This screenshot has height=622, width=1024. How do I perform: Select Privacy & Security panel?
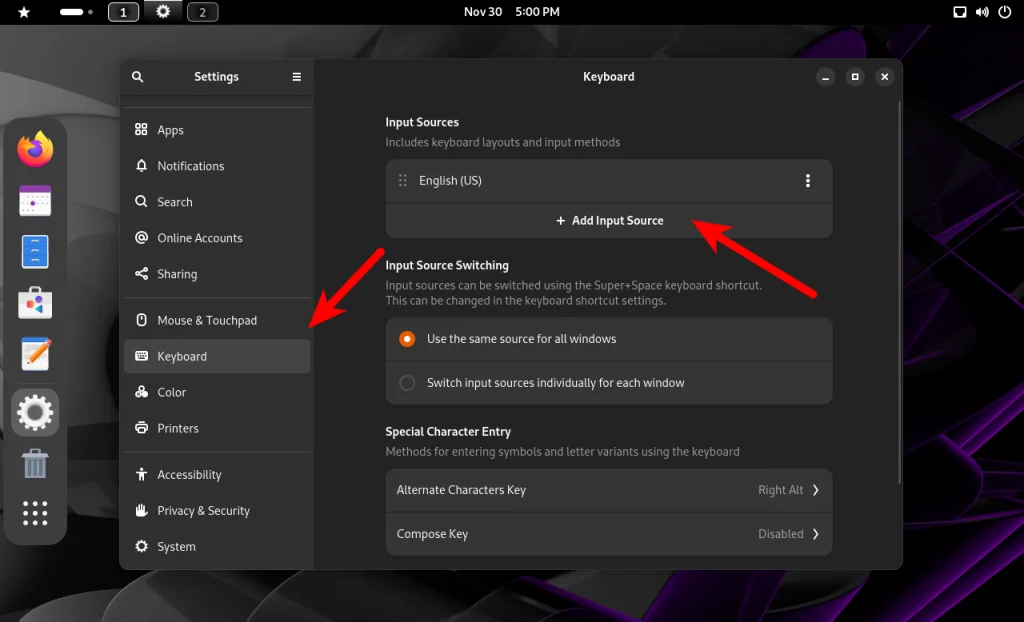tap(217, 510)
